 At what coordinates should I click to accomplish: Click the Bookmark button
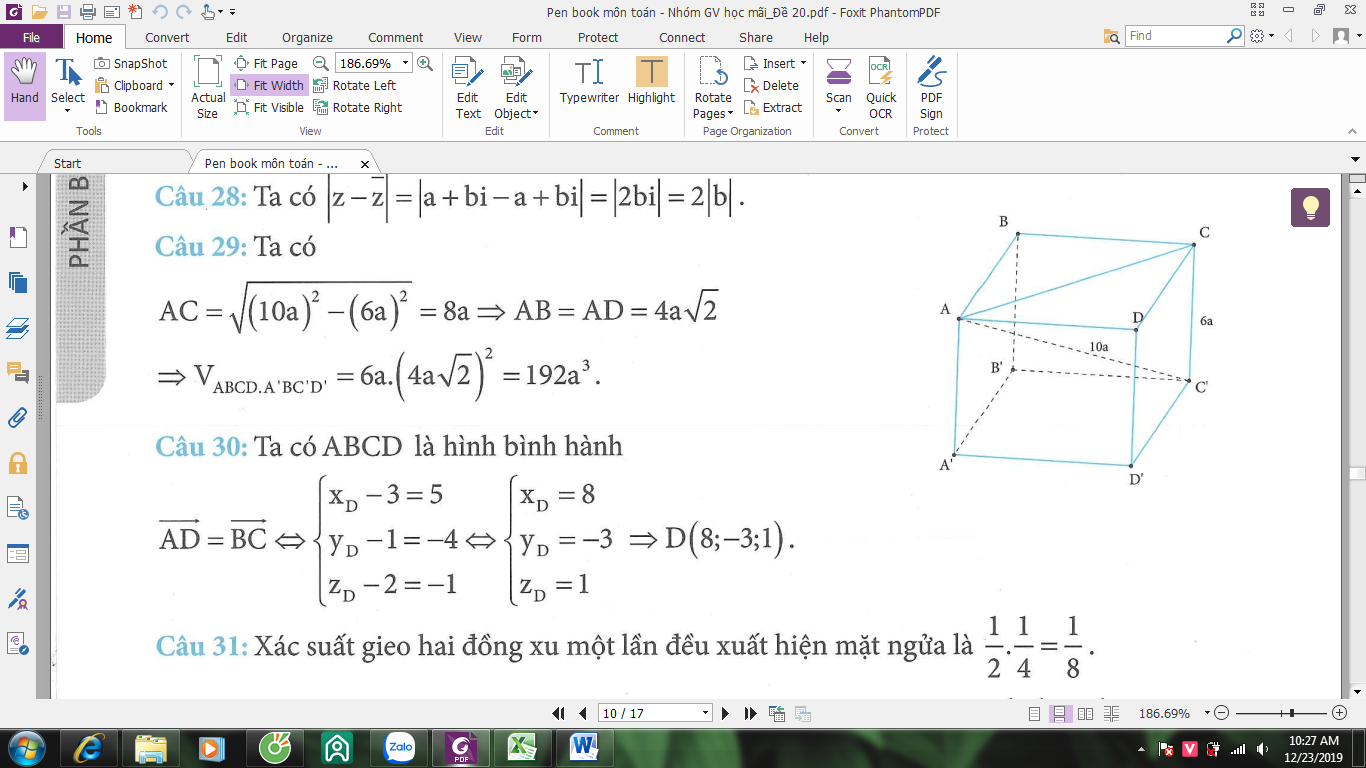132,108
